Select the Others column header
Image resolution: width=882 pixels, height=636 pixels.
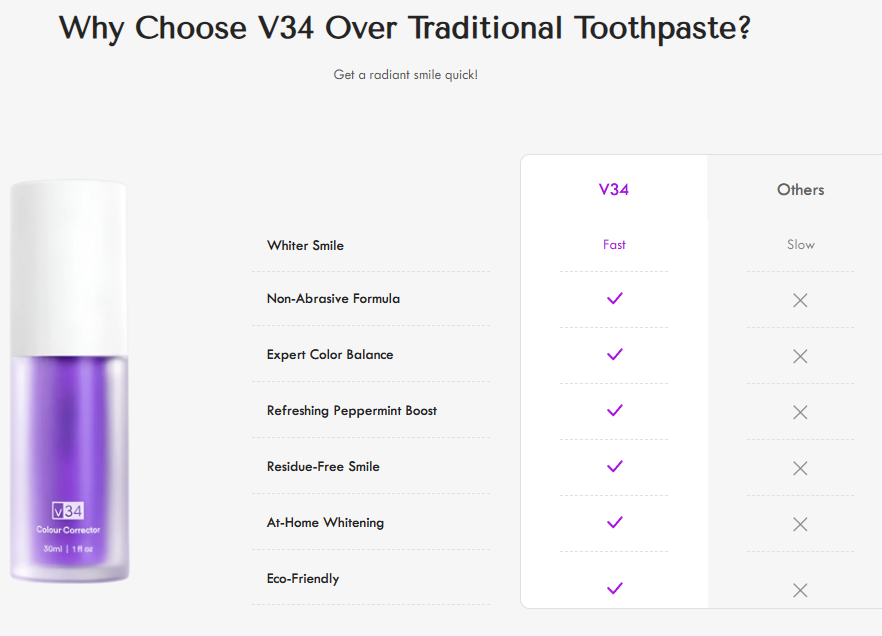tap(800, 189)
